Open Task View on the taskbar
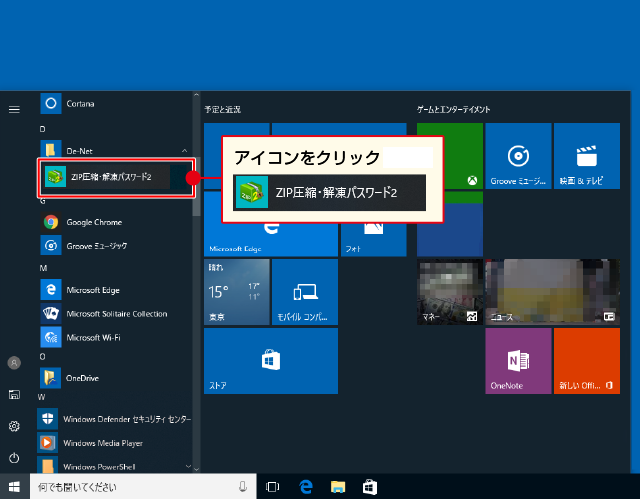Image resolution: width=640 pixels, height=499 pixels. pos(272,487)
